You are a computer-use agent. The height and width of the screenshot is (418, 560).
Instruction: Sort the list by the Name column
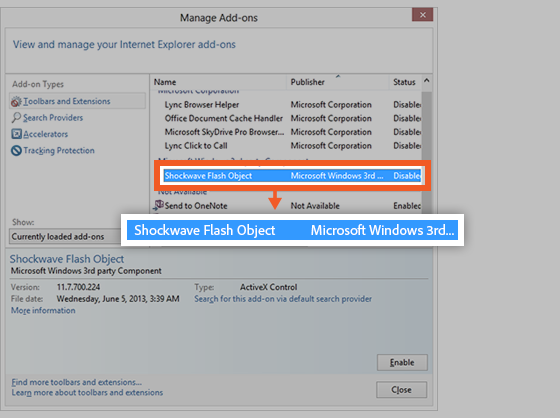[219, 82]
